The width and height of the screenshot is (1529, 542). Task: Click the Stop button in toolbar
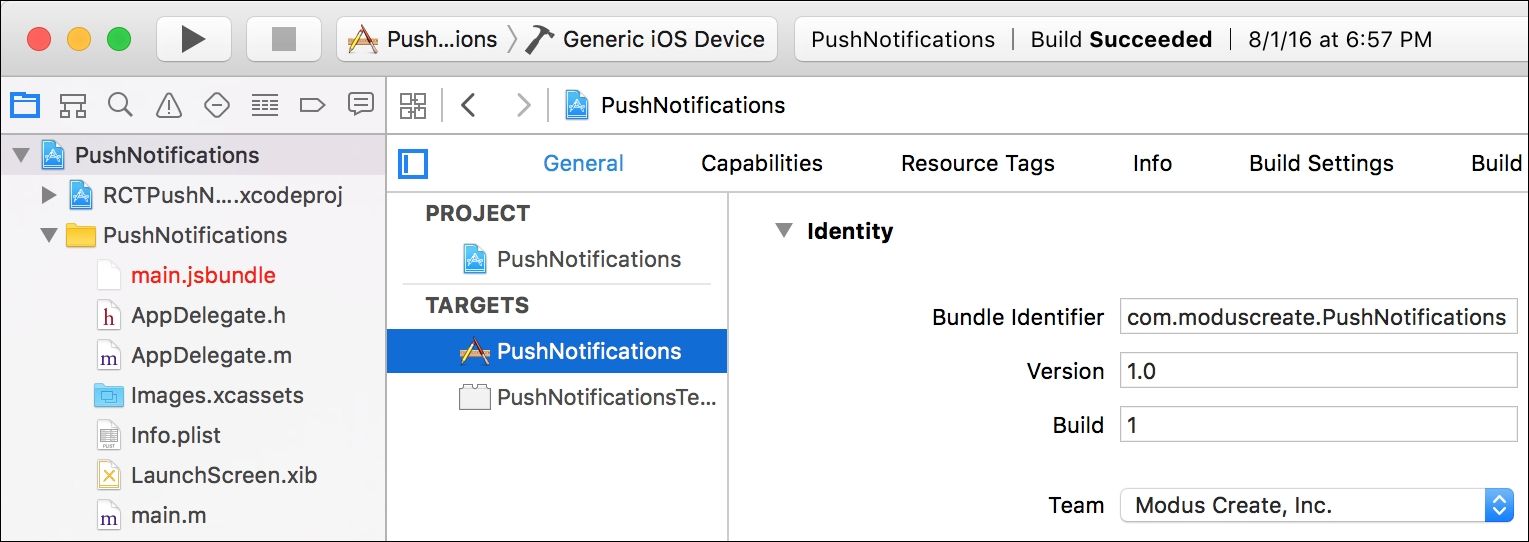tap(284, 39)
